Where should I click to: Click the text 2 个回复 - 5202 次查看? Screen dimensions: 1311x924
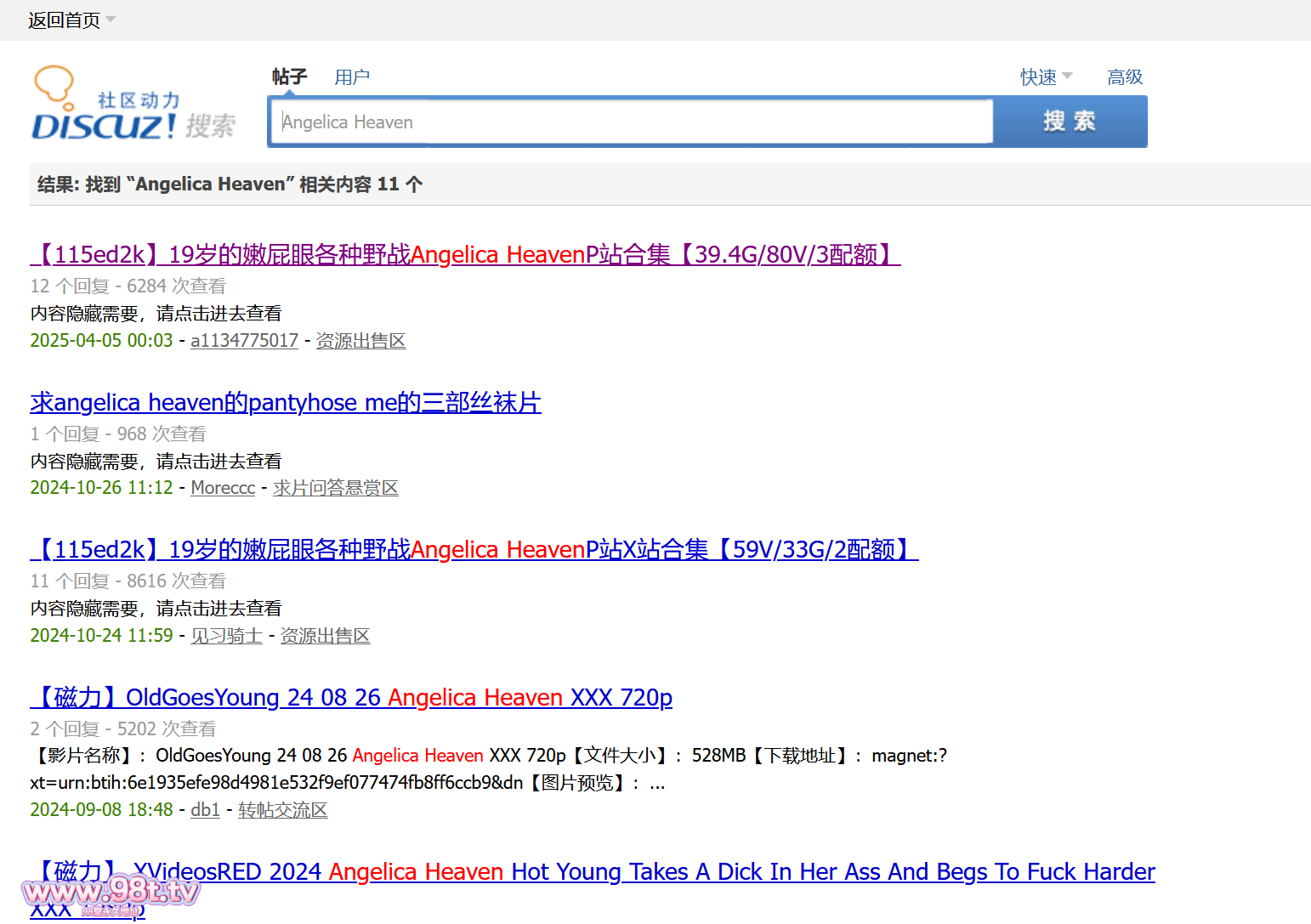123,729
